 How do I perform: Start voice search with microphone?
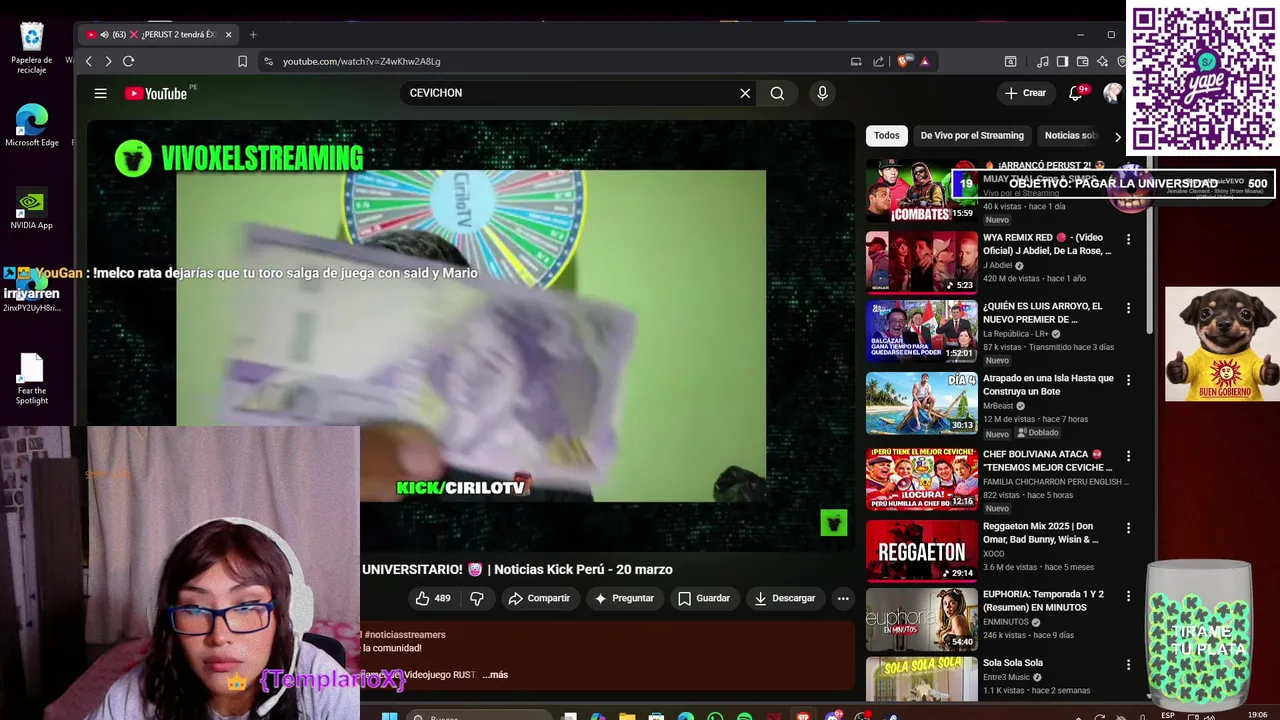822,93
